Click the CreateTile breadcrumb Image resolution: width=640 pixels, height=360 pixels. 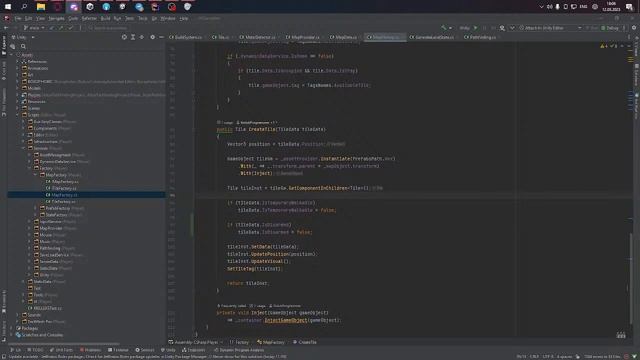click(x=305, y=342)
